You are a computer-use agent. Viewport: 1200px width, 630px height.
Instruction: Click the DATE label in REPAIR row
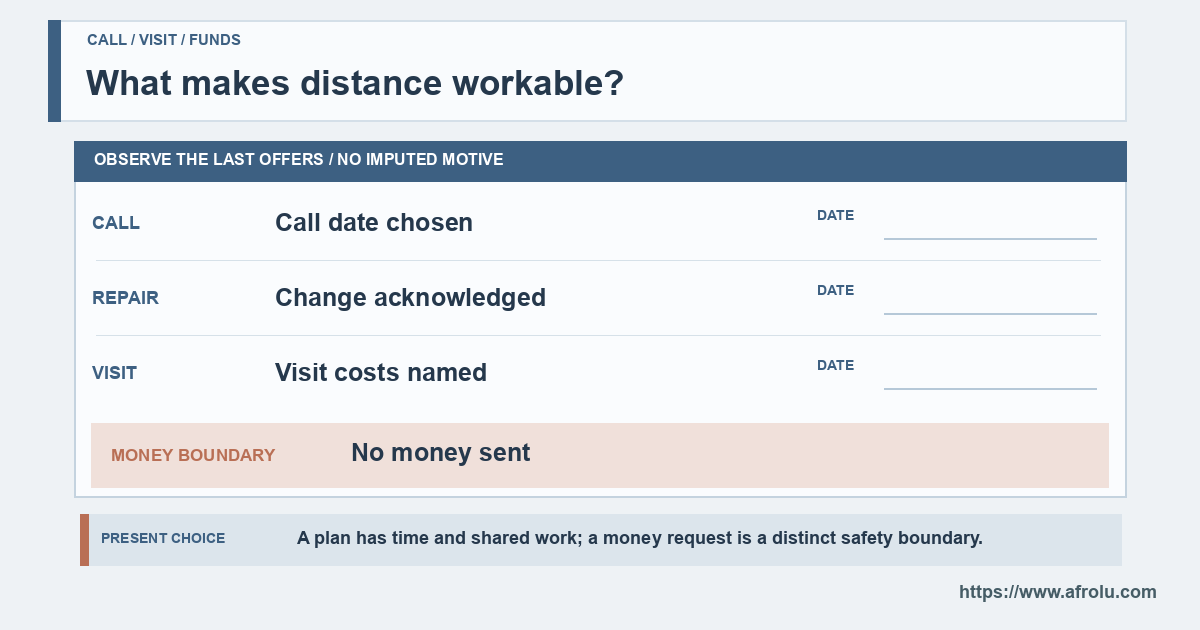pos(835,290)
